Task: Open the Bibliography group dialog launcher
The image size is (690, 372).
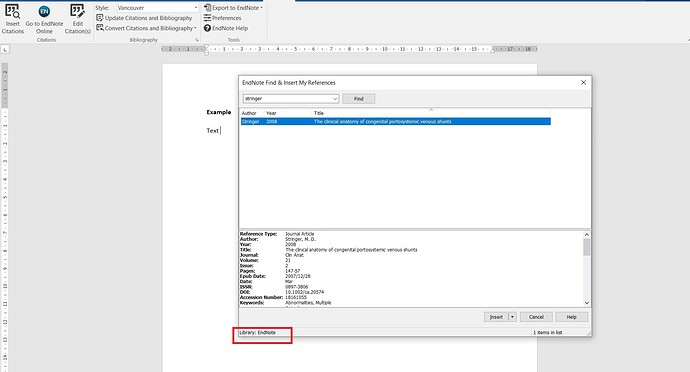Action: point(197,40)
